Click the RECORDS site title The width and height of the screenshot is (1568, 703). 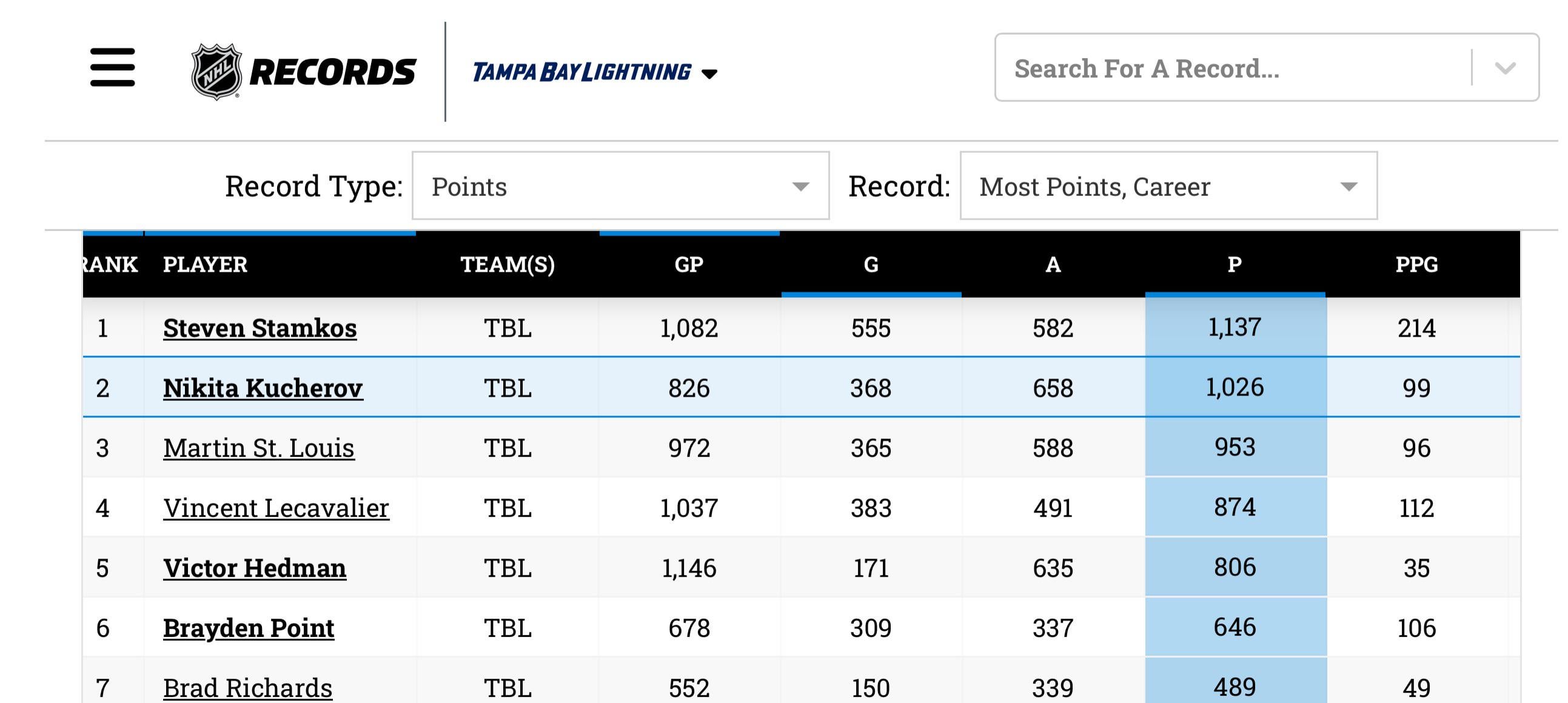point(332,72)
